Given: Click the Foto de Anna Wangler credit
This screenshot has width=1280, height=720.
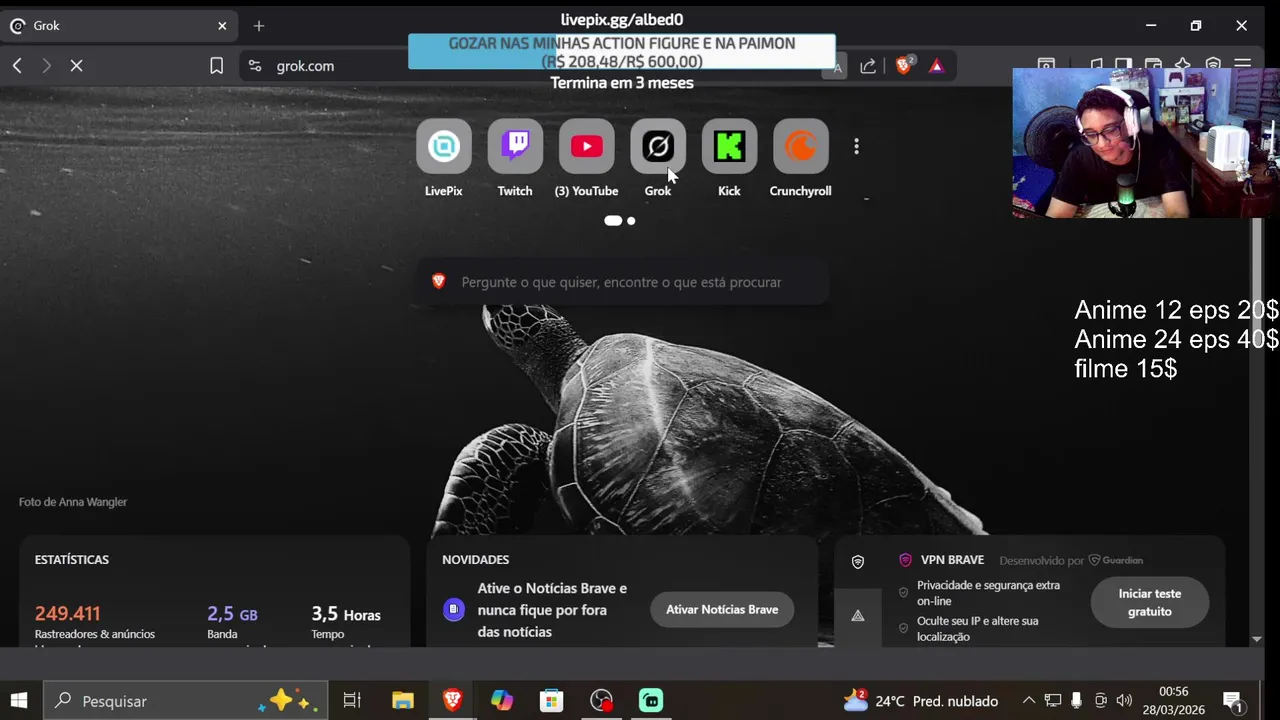Looking at the screenshot, I should [73, 502].
